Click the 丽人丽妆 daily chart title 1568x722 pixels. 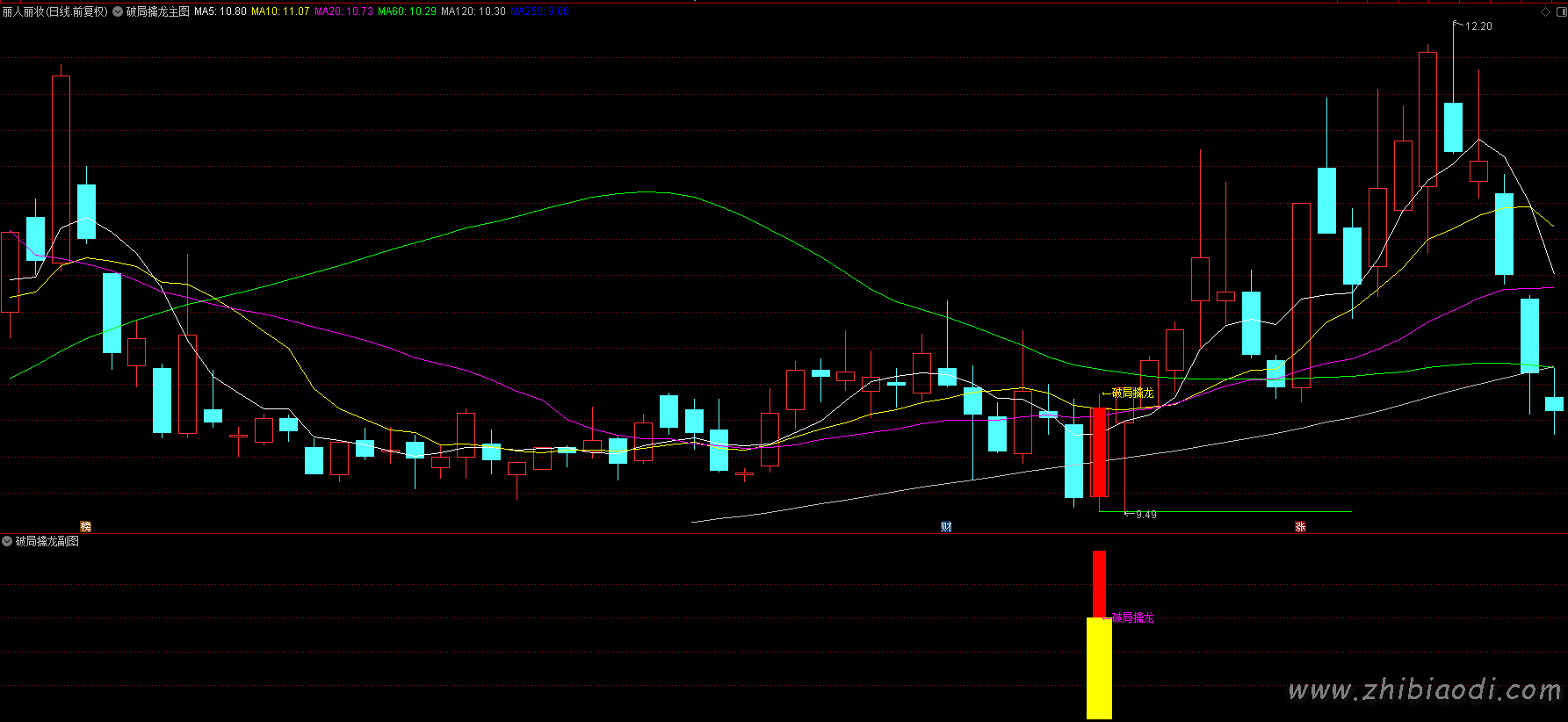coord(54,11)
